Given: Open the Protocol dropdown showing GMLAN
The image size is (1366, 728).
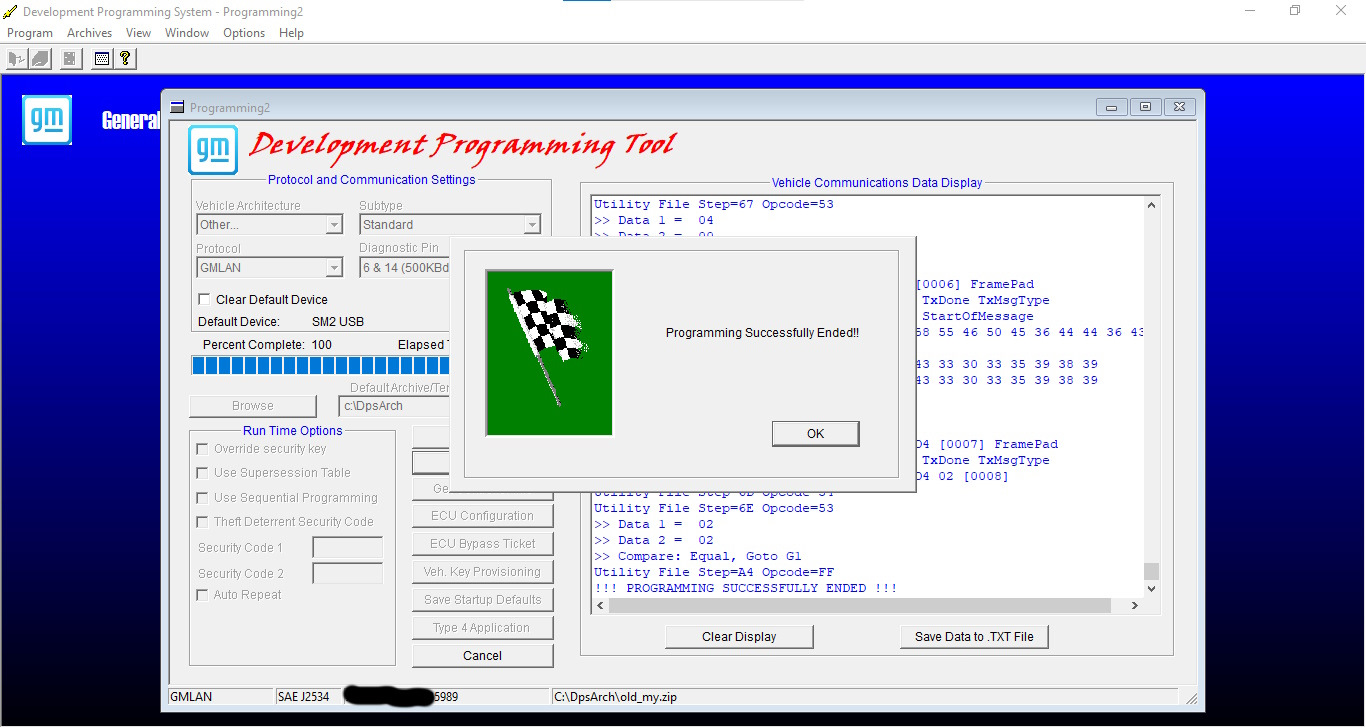Looking at the screenshot, I should [335, 268].
